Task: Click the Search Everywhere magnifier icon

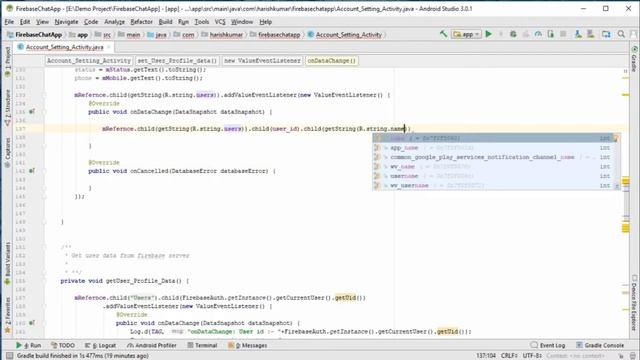Action: pyautogui.click(x=621, y=34)
